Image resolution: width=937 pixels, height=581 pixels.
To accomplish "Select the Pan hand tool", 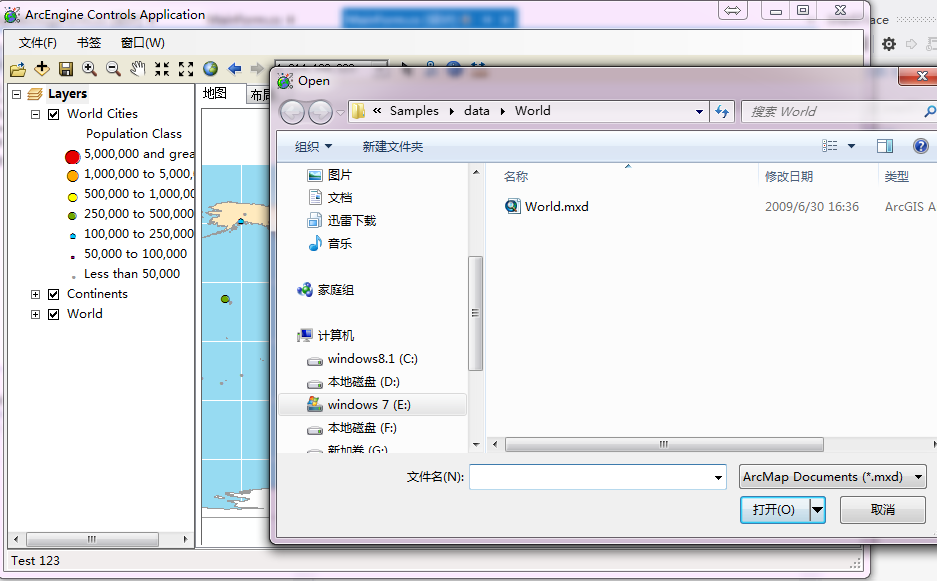I will click(x=137, y=69).
